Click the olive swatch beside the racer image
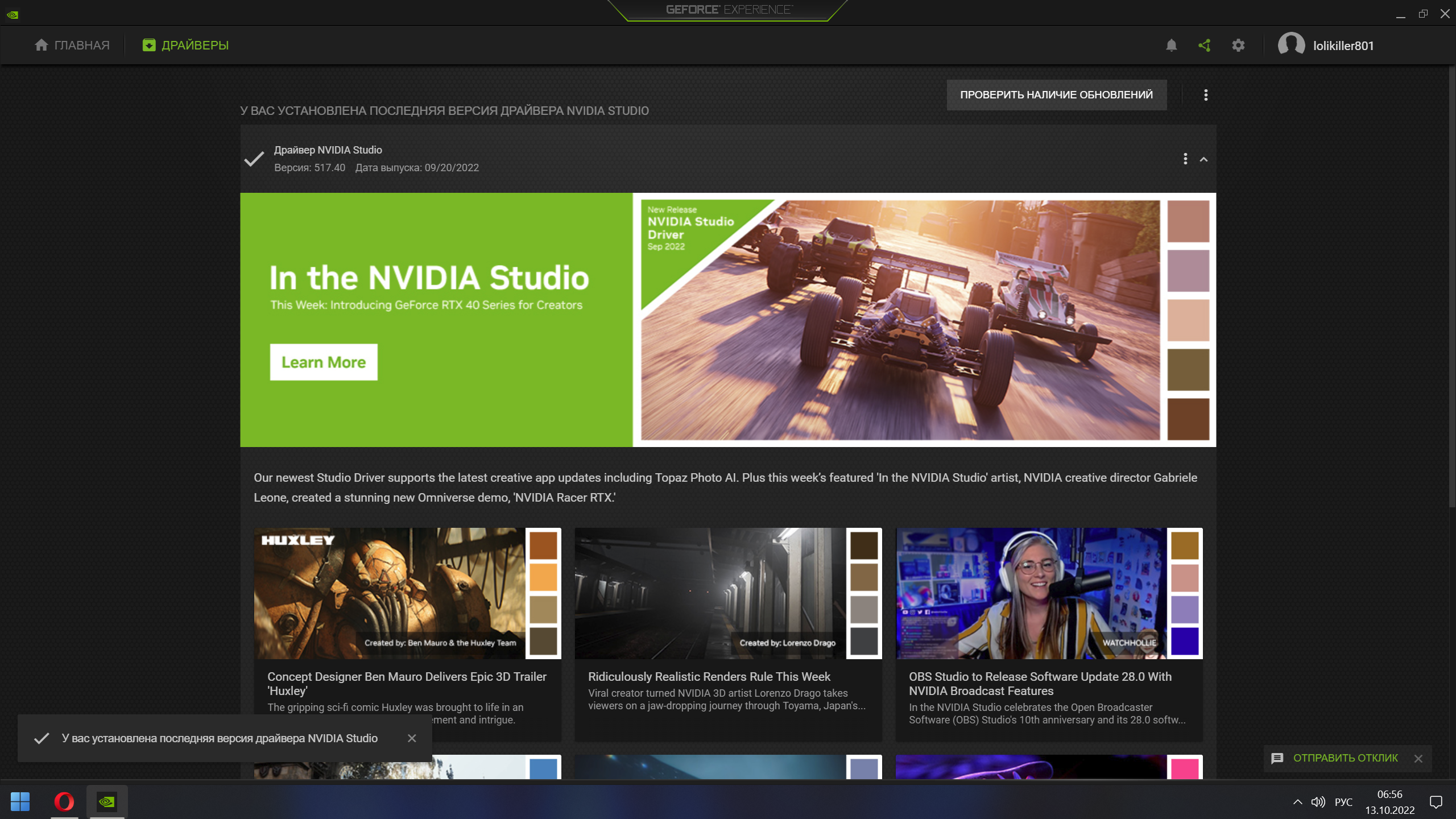The image size is (1456, 819). point(1188,370)
